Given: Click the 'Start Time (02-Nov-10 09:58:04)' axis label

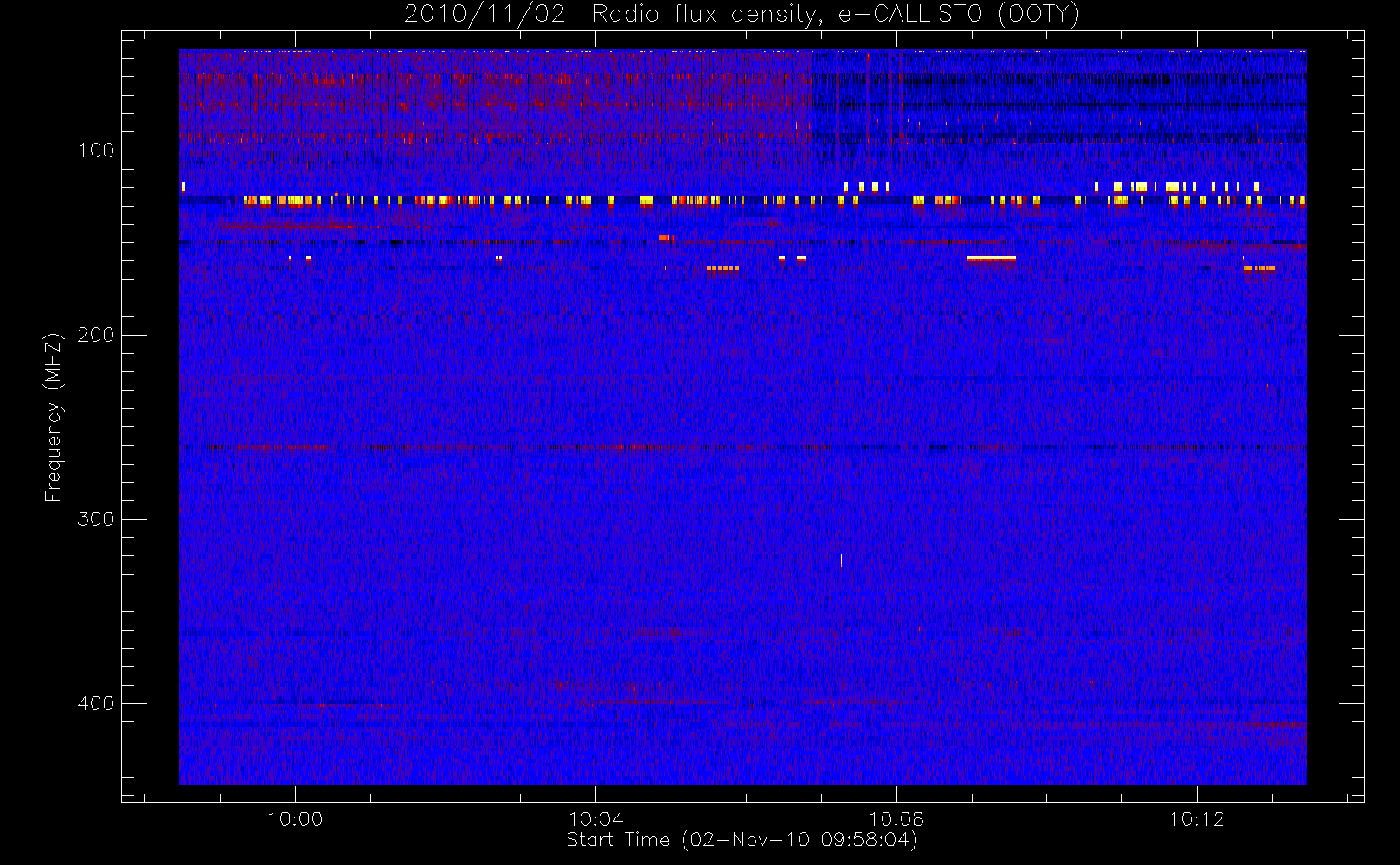Looking at the screenshot, I should (x=742, y=840).
